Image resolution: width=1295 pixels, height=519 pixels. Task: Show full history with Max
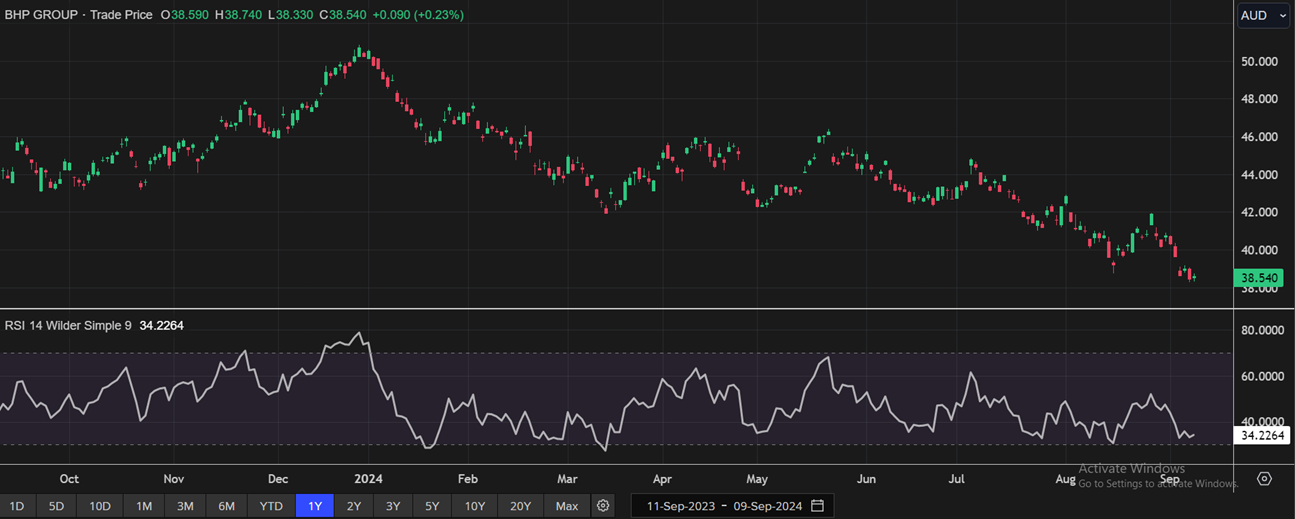[x=567, y=506]
